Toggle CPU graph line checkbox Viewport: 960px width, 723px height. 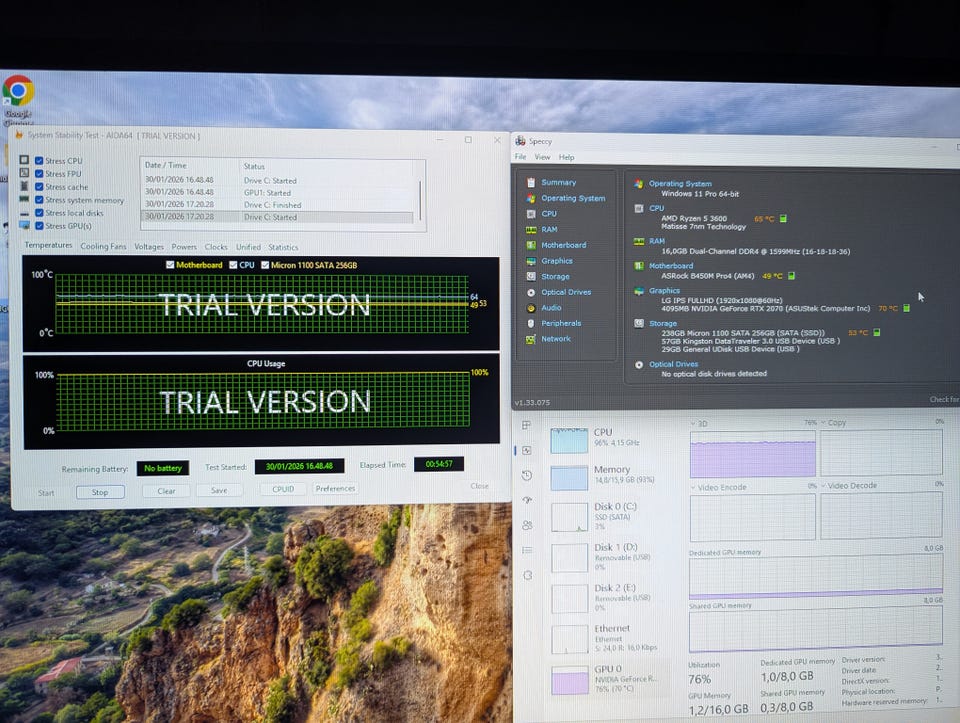(x=233, y=265)
